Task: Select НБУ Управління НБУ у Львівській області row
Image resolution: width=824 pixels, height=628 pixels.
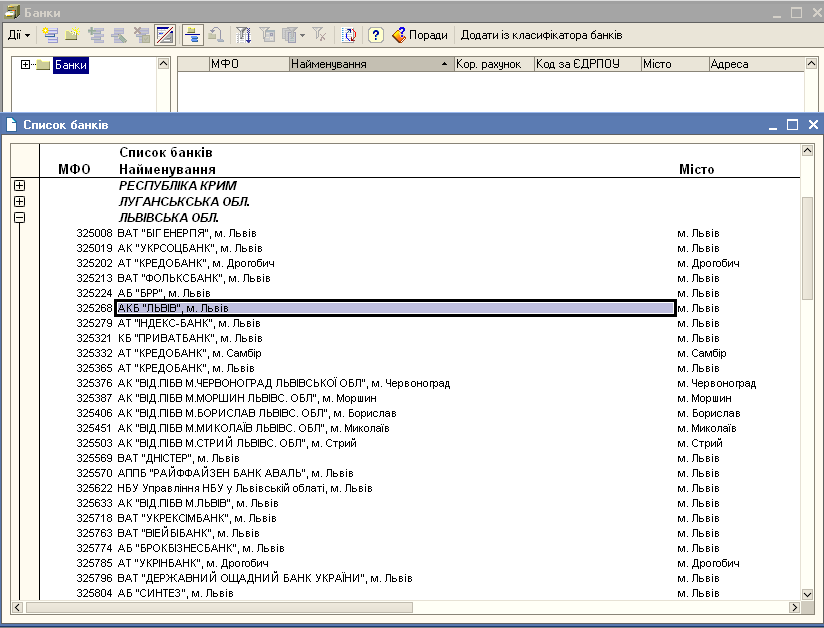Action: (x=419, y=488)
